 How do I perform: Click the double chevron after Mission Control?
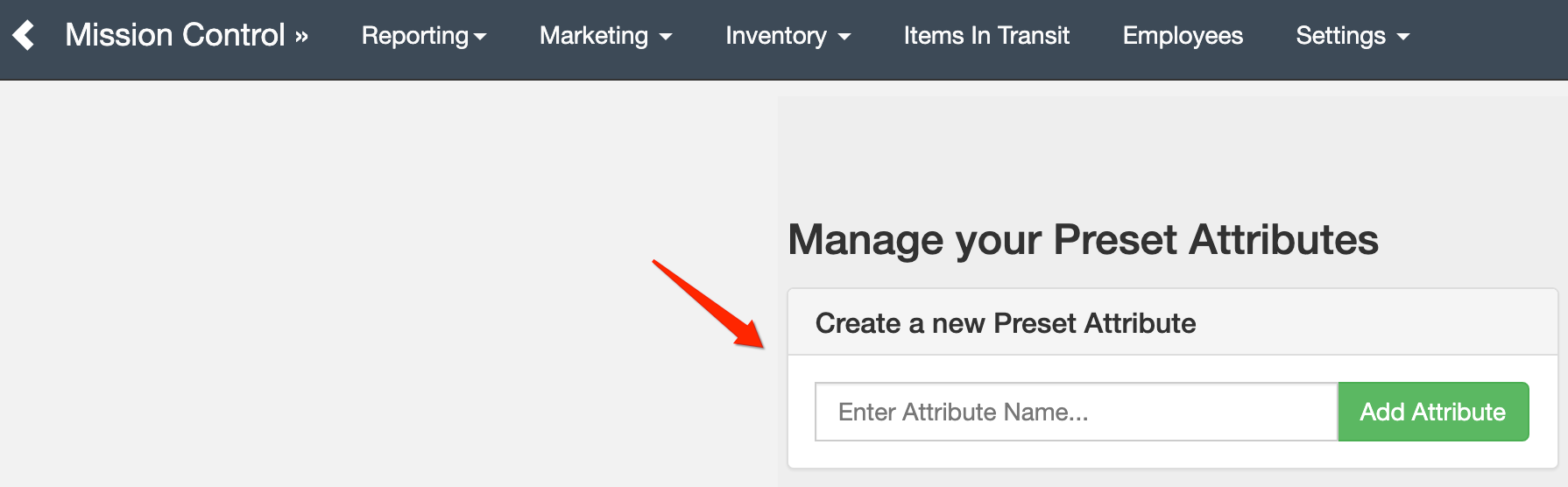tap(301, 37)
